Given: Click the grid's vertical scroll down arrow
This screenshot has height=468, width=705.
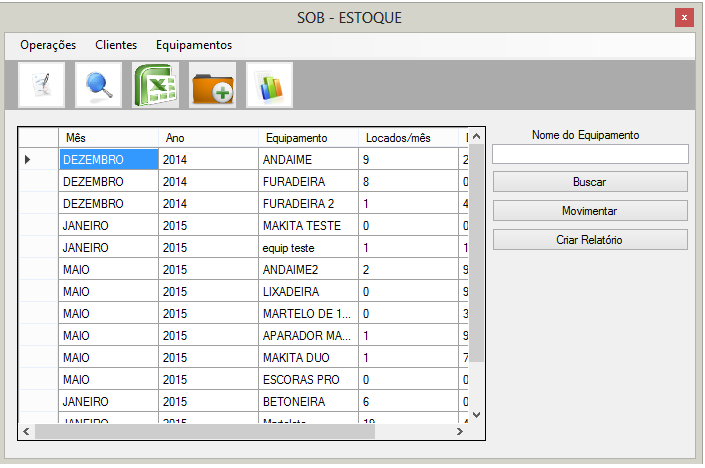Looking at the screenshot, I should coord(476,414).
